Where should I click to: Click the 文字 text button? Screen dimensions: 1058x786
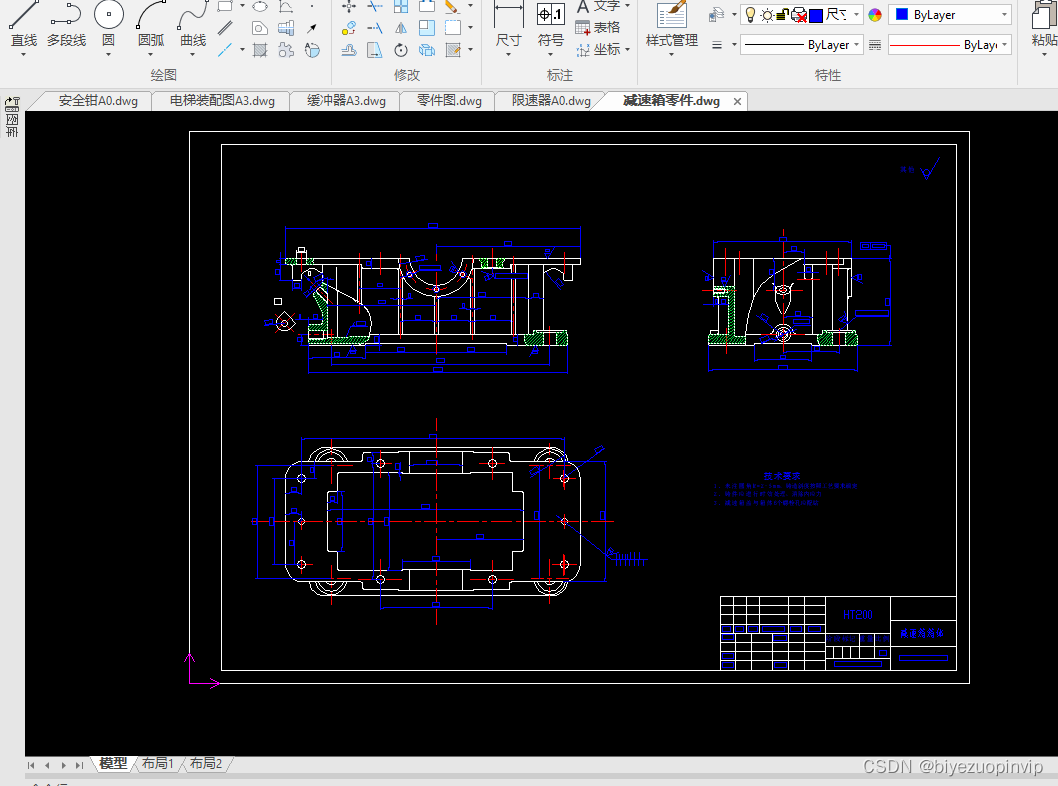599,6
